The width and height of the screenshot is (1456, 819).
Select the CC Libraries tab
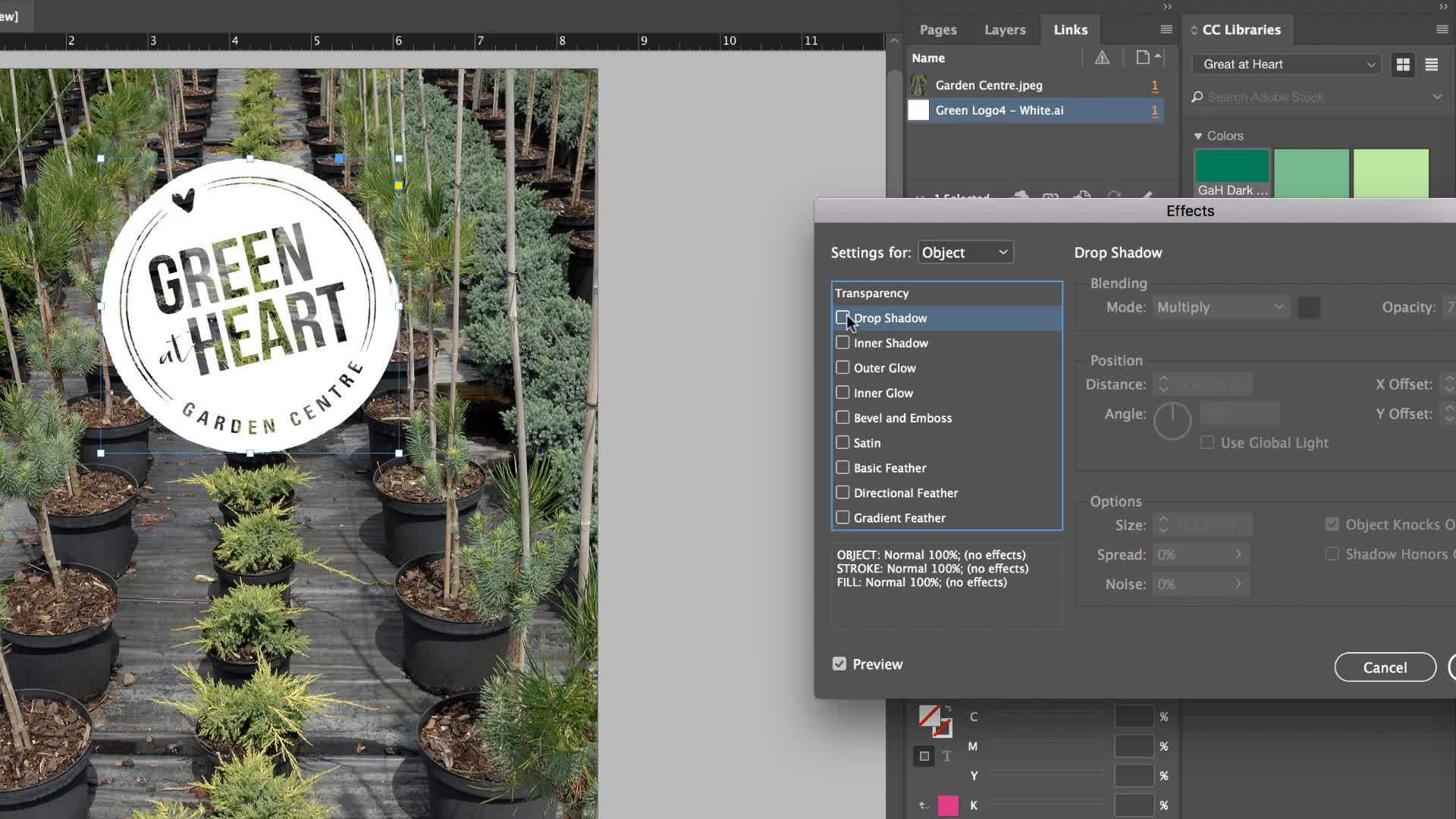1241,30
